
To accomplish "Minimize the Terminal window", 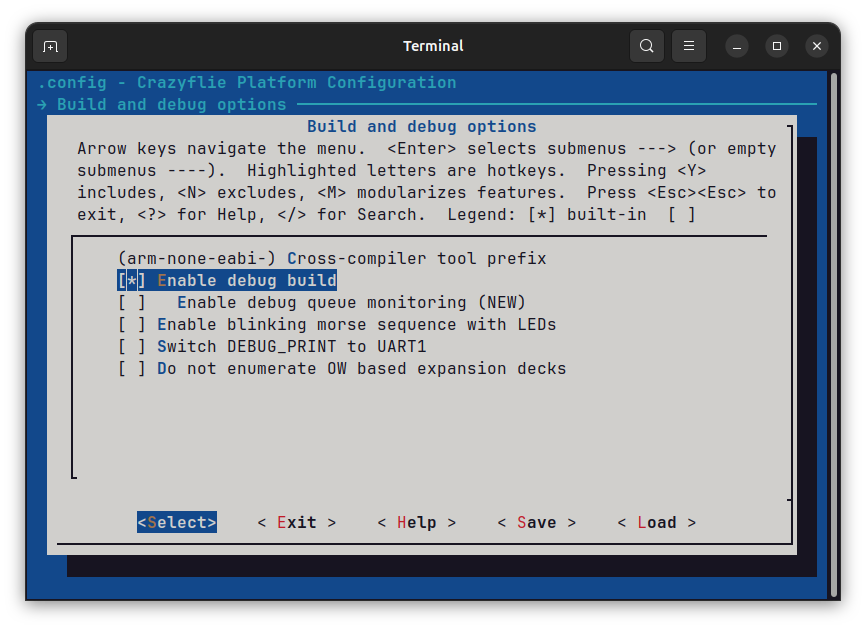I will tap(737, 46).
